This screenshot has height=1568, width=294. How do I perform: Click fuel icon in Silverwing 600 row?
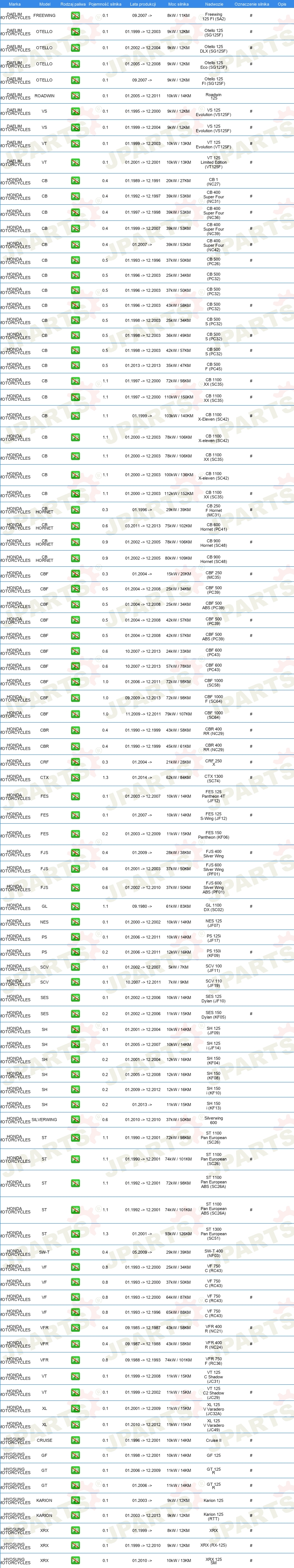[x=75, y=1120]
